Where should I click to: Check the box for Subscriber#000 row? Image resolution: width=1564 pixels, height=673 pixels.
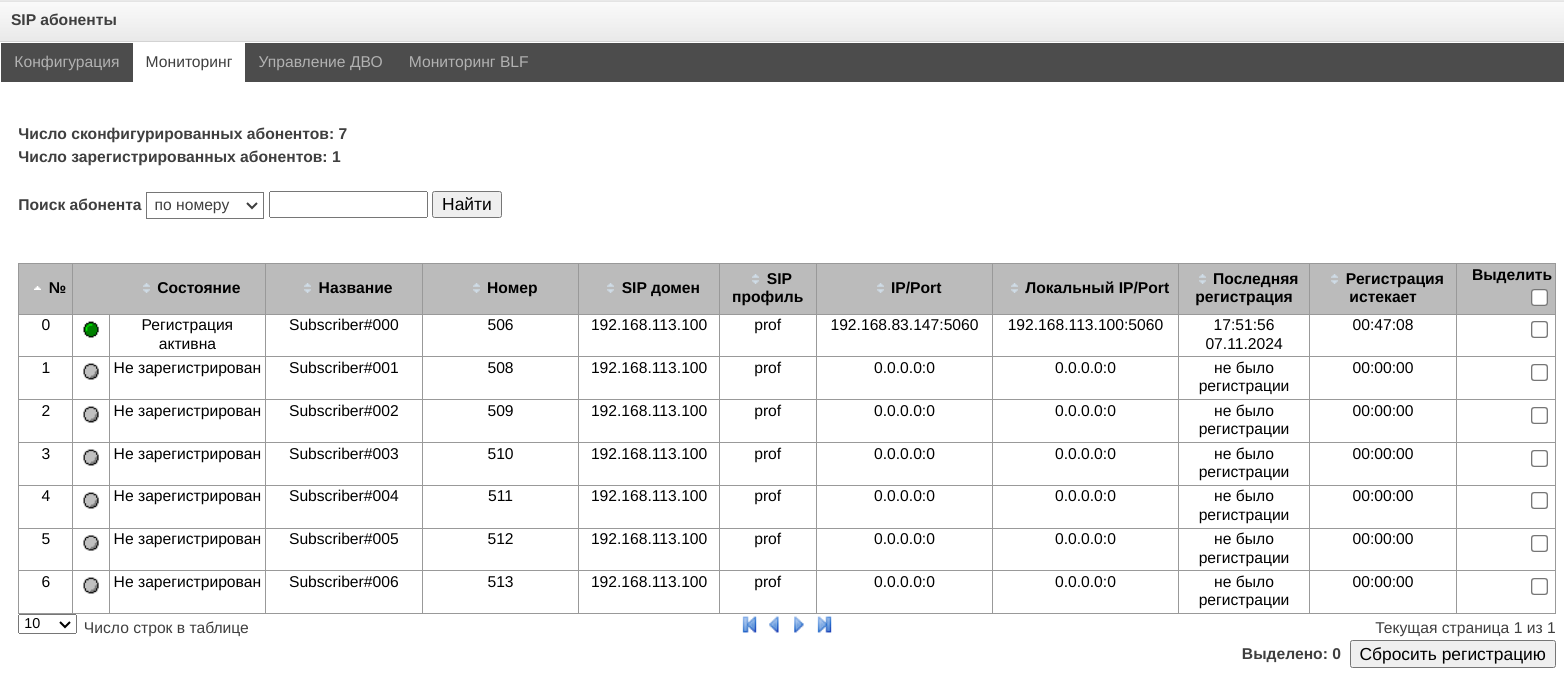pyautogui.click(x=1539, y=329)
